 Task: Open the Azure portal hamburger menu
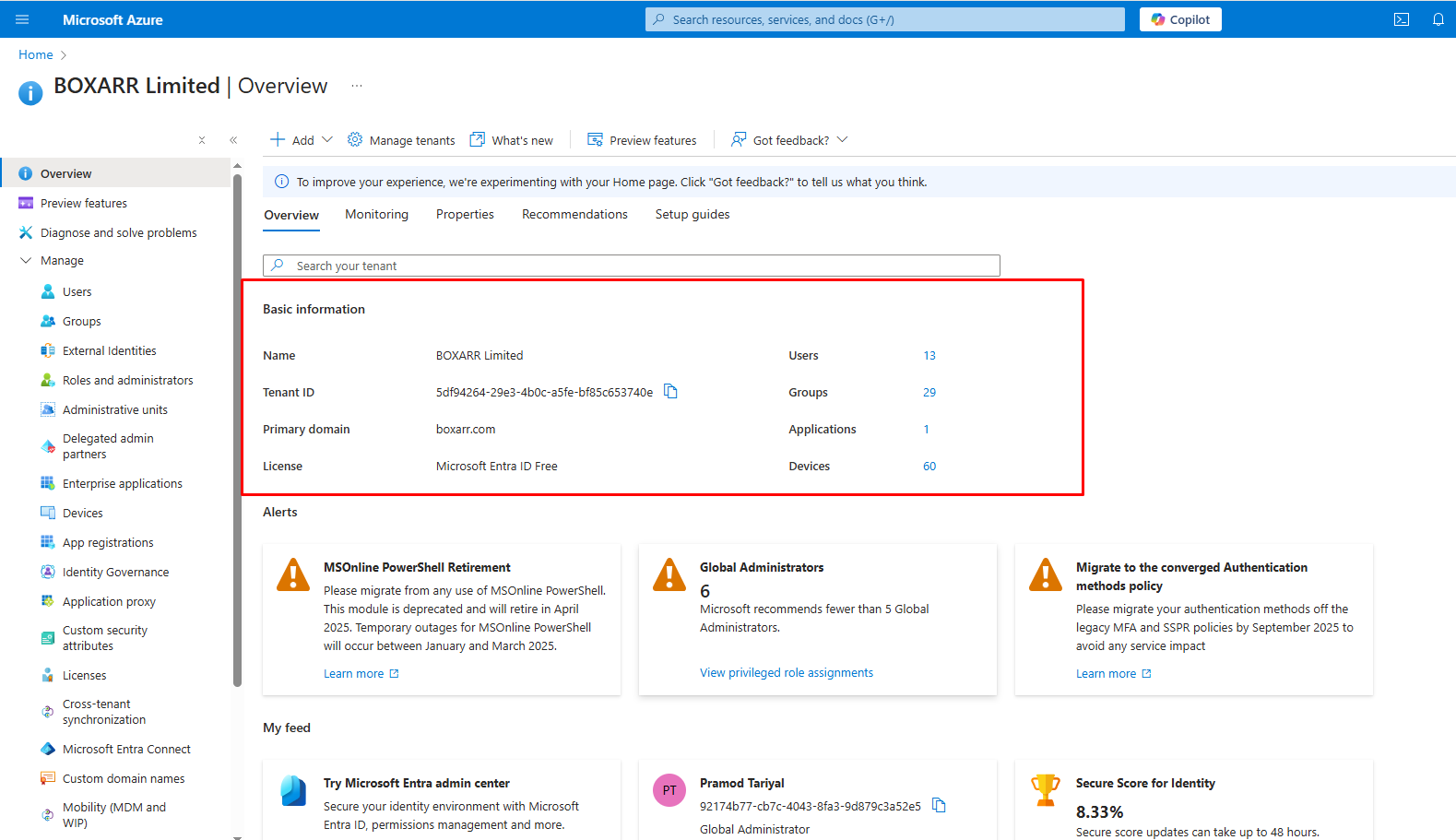pos(22,19)
